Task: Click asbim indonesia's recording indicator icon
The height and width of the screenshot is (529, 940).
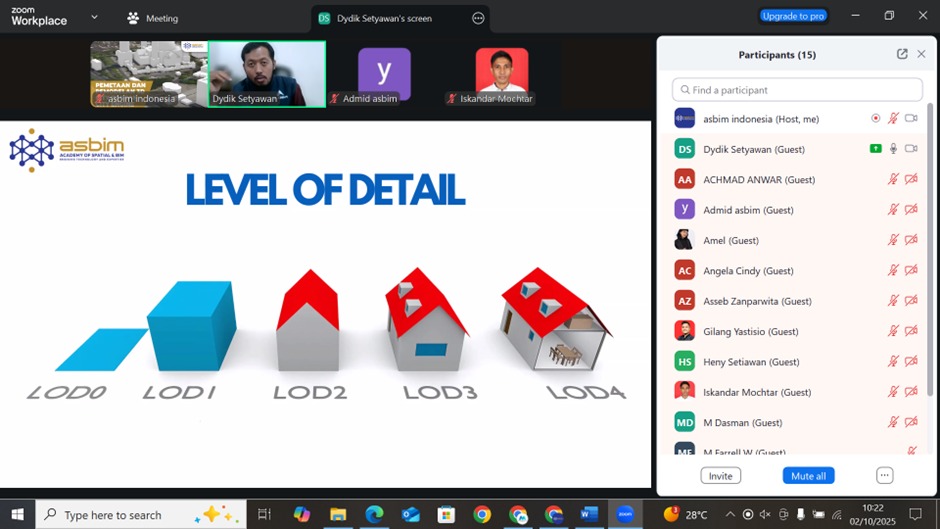Action: pos(876,118)
